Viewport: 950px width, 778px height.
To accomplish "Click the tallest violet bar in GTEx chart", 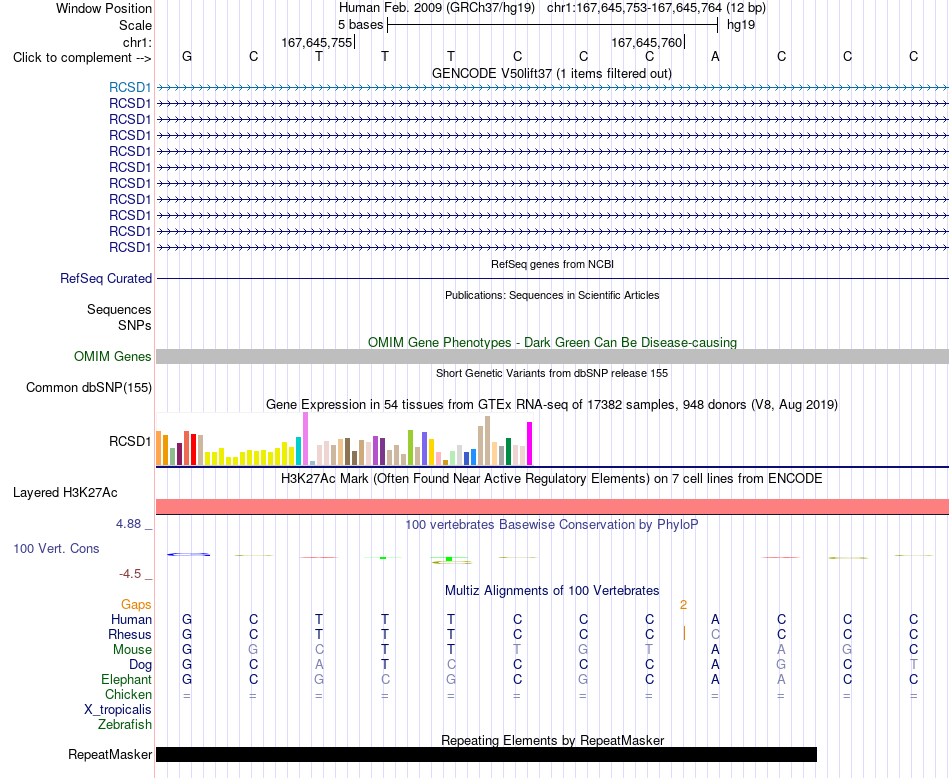I will point(305,439).
